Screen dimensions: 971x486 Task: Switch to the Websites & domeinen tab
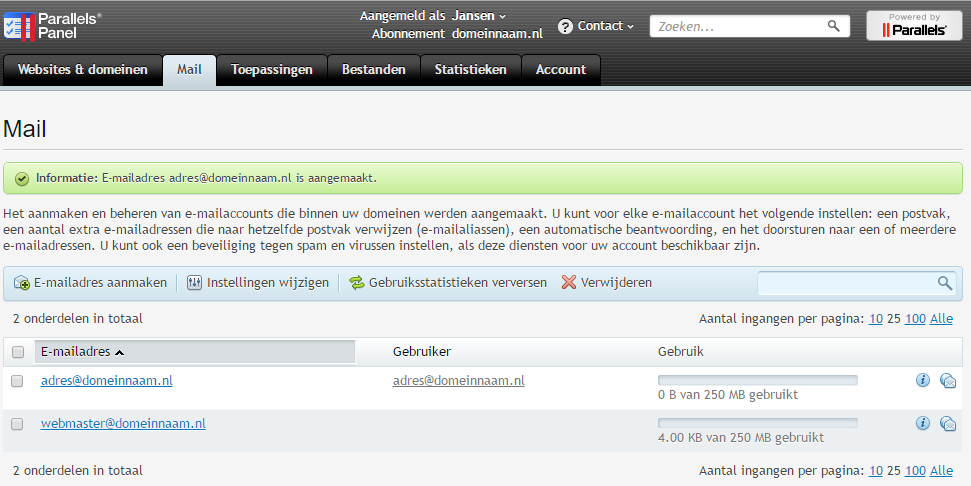pyautogui.click(x=83, y=70)
